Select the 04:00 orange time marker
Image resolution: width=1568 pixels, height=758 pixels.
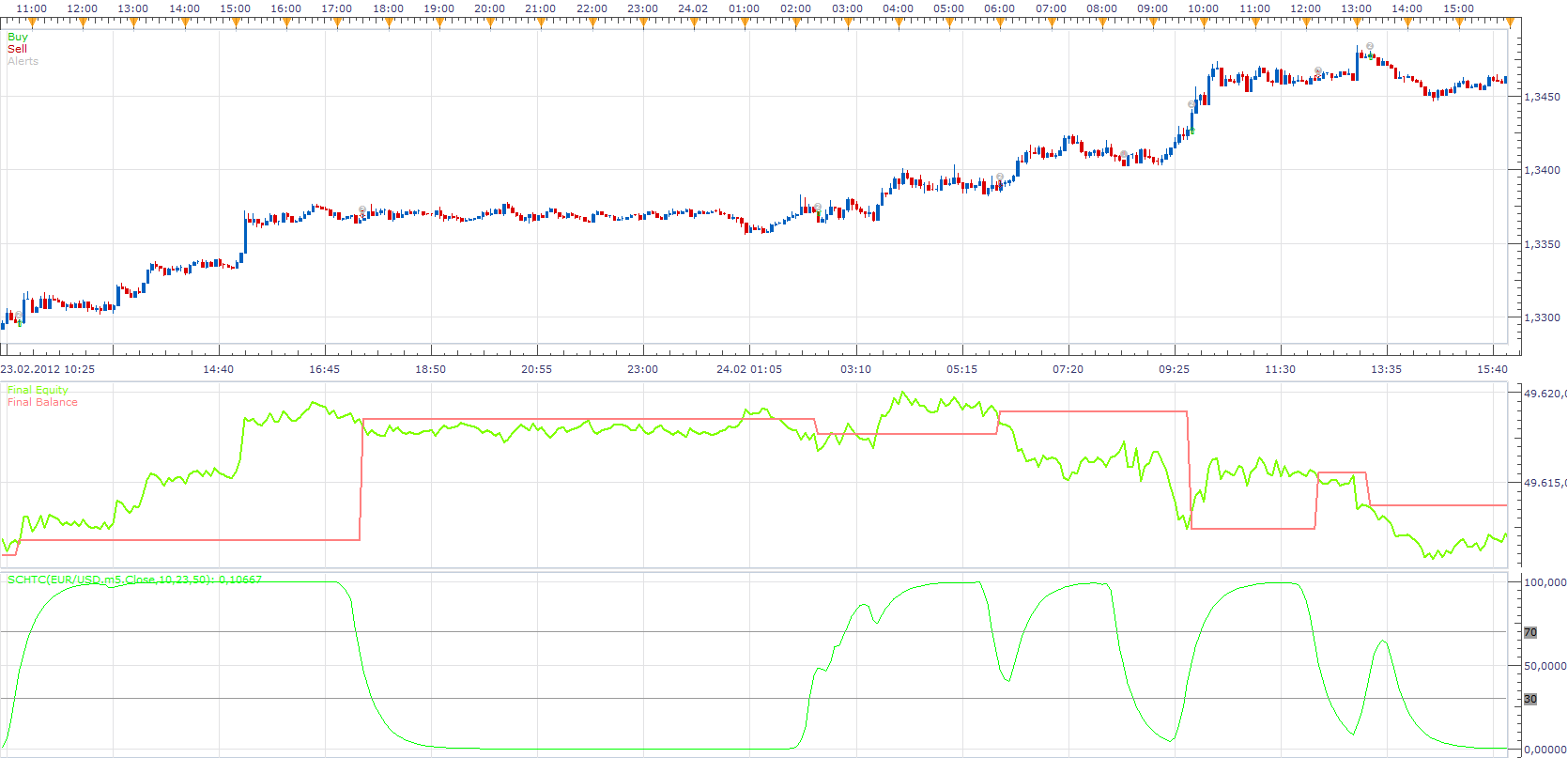tap(898, 23)
